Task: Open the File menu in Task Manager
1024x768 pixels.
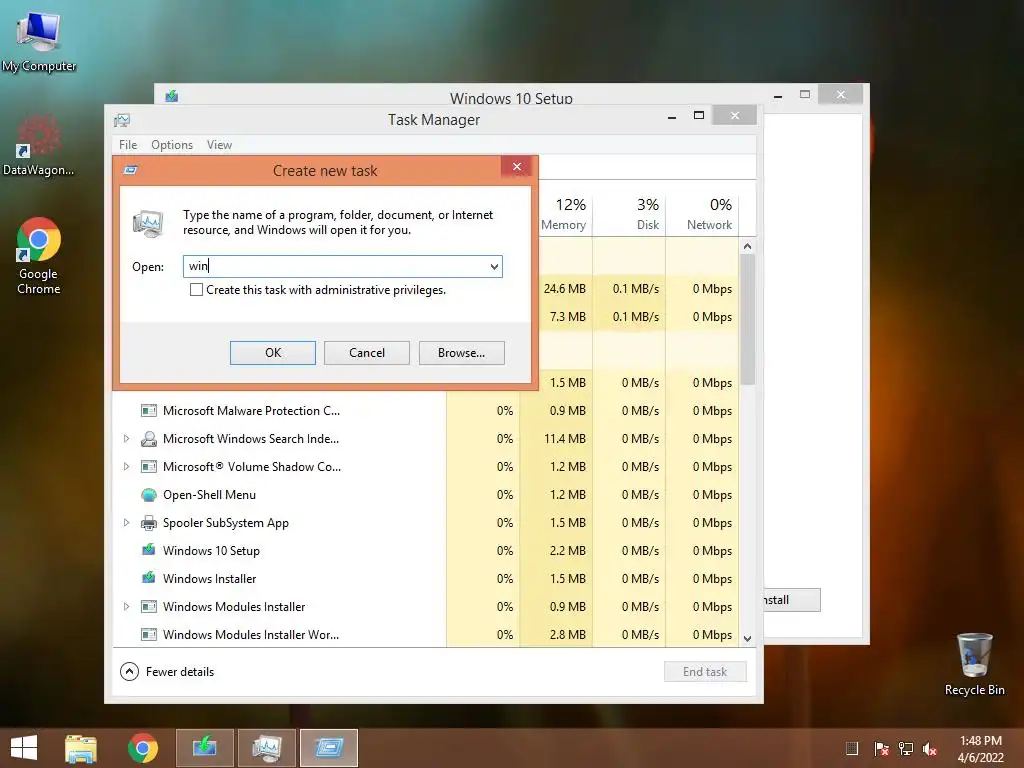Action: (x=128, y=145)
